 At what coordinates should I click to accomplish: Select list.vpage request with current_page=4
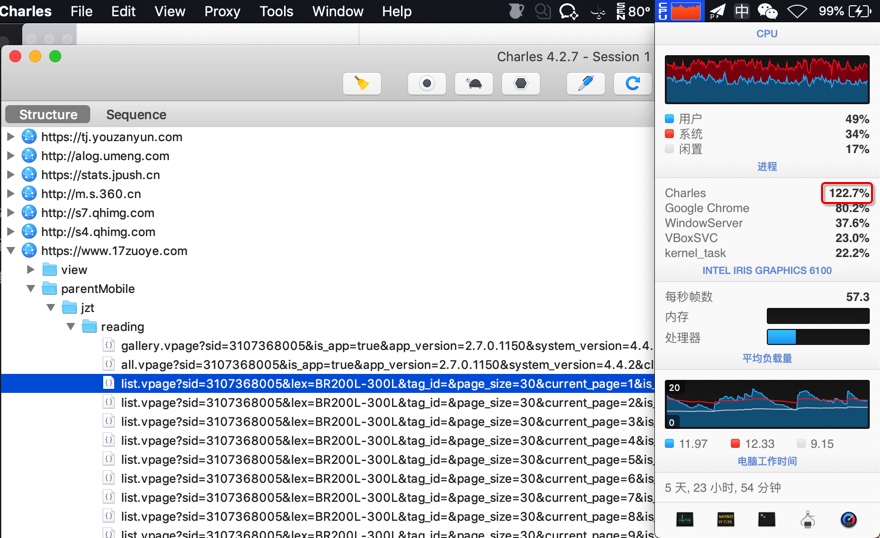tap(327, 440)
